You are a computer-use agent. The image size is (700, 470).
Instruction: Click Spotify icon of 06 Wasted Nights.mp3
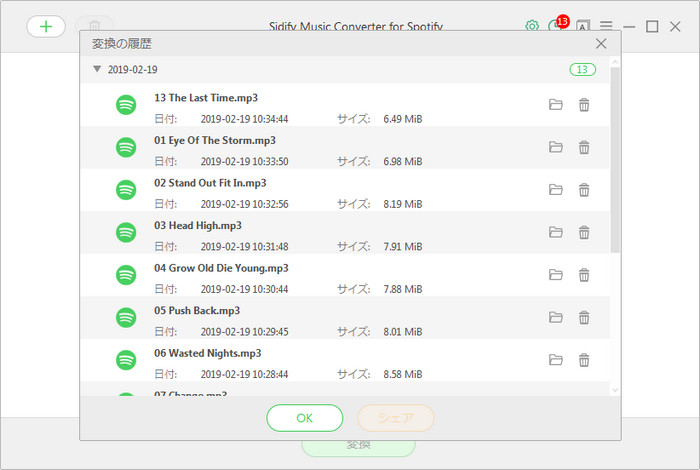(x=126, y=360)
